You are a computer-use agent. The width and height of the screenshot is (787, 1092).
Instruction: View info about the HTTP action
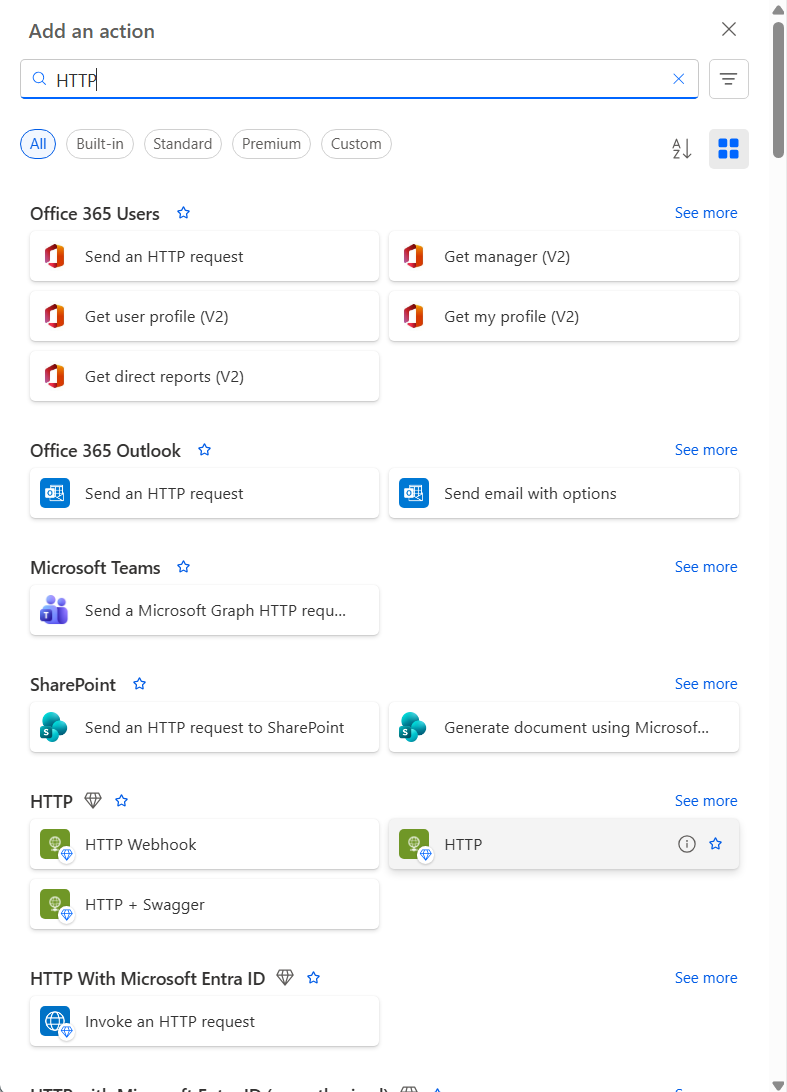687,844
